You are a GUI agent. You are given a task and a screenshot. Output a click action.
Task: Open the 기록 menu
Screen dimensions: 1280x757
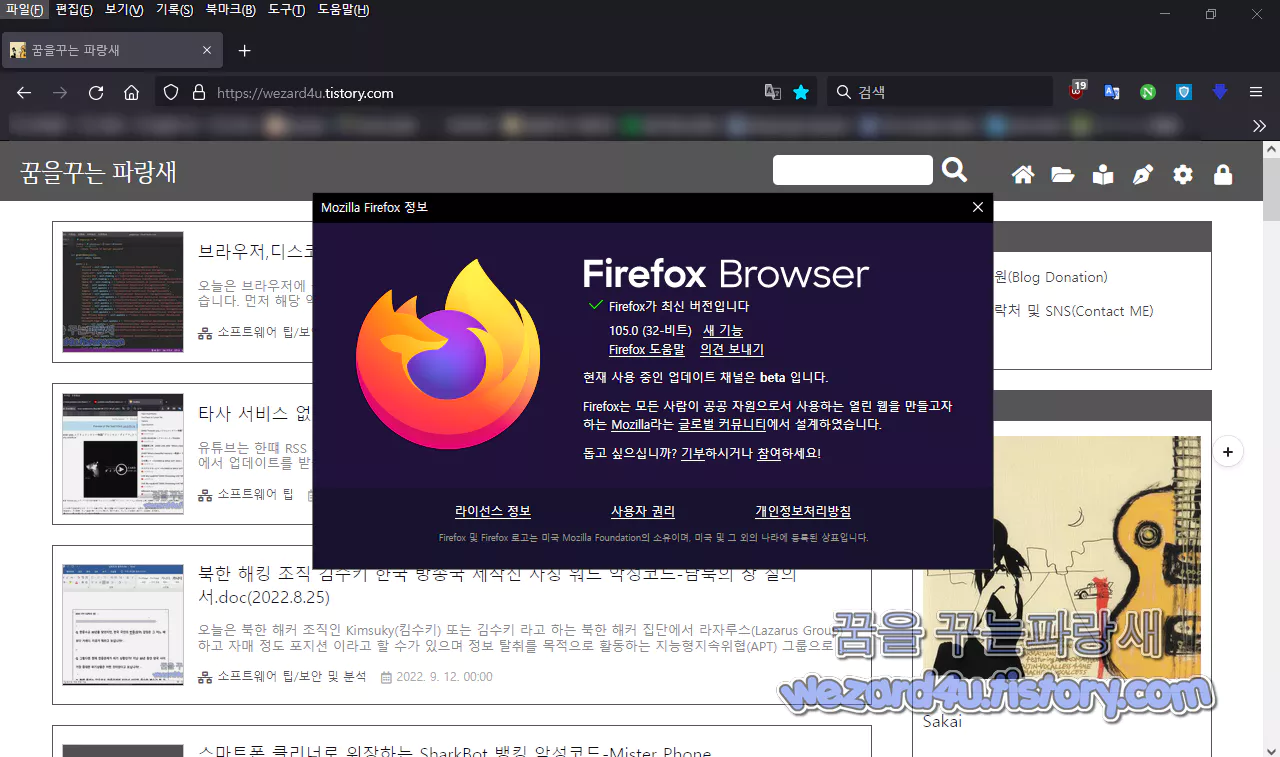[174, 10]
